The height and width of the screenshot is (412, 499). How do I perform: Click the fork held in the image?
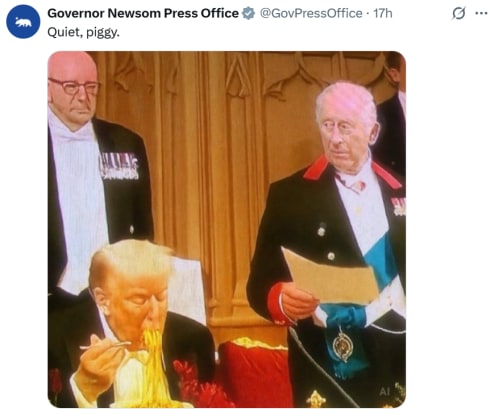click(x=106, y=346)
